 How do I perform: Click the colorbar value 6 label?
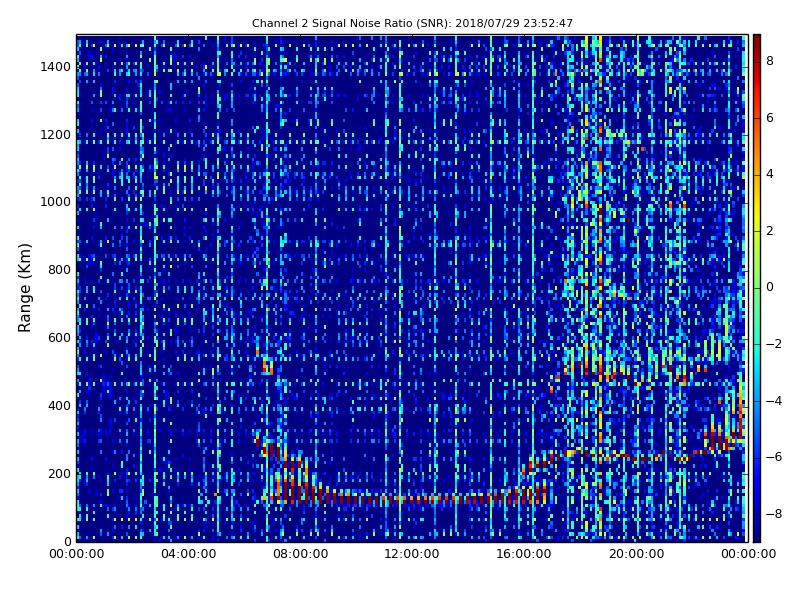tap(770, 118)
